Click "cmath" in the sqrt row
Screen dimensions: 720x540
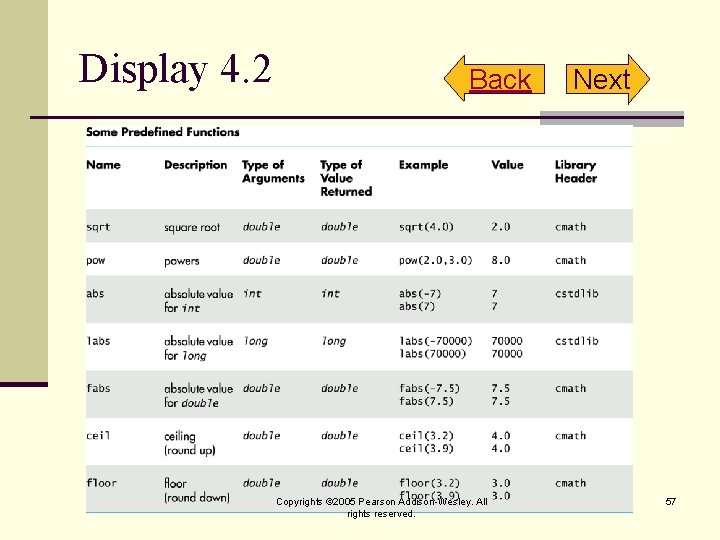click(571, 227)
